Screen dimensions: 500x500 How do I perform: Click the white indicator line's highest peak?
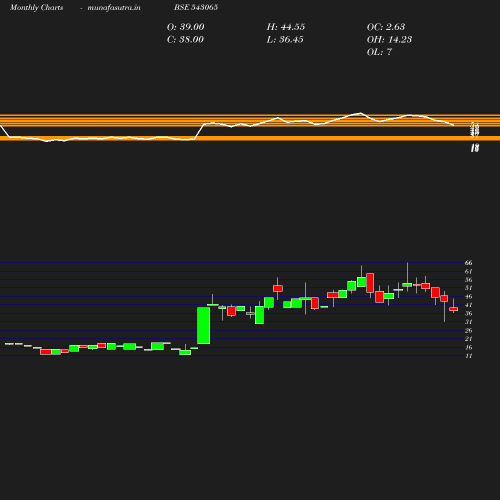(360, 113)
